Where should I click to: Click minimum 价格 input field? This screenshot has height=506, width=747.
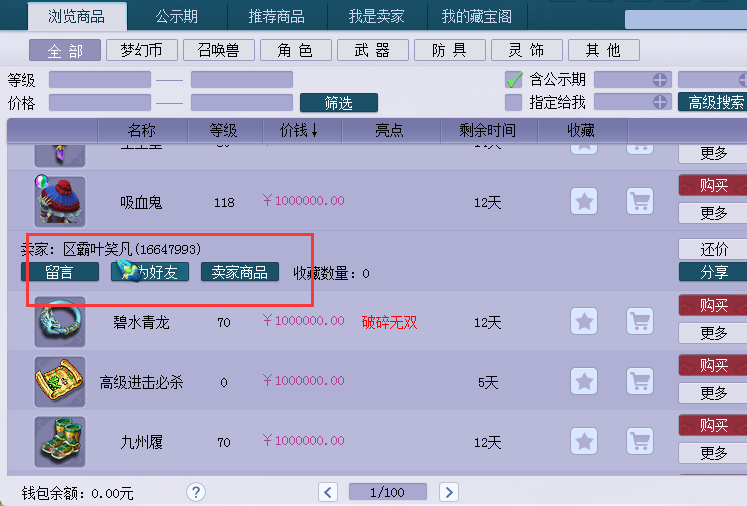[x=100, y=102]
